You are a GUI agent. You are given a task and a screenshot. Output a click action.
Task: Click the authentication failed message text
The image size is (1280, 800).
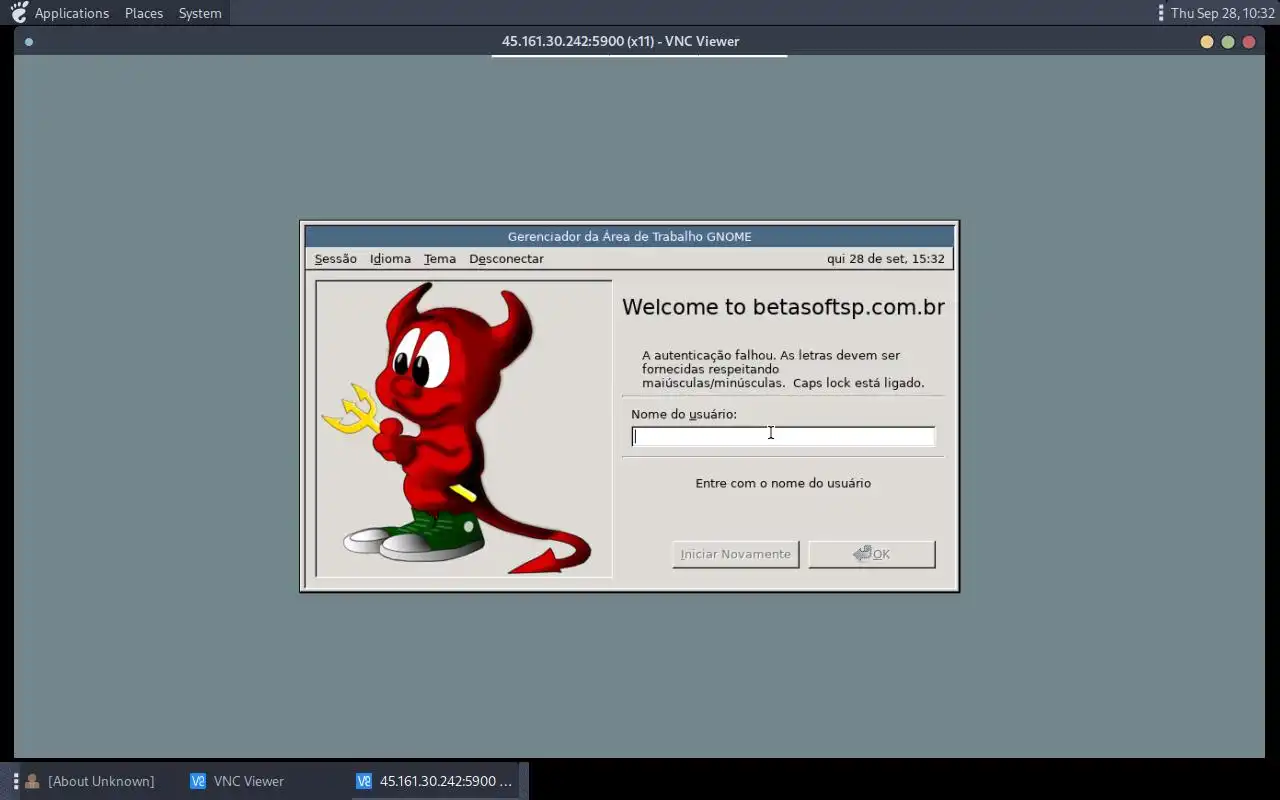[x=783, y=369]
